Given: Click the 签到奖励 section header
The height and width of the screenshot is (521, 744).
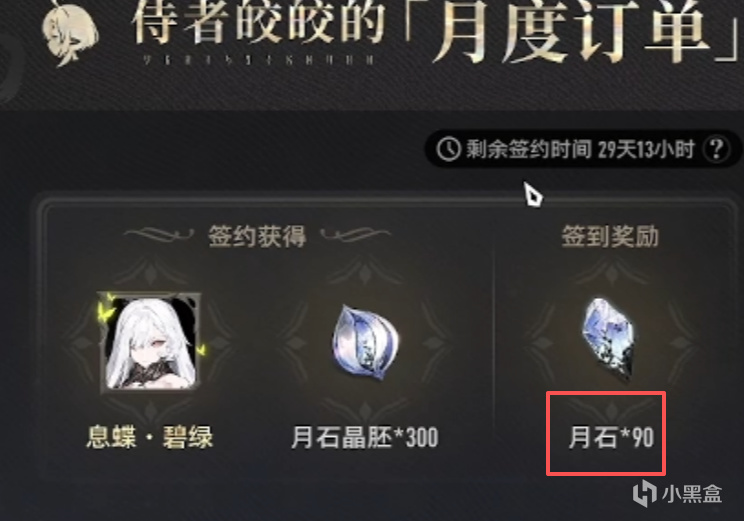Looking at the screenshot, I should pos(610,236).
